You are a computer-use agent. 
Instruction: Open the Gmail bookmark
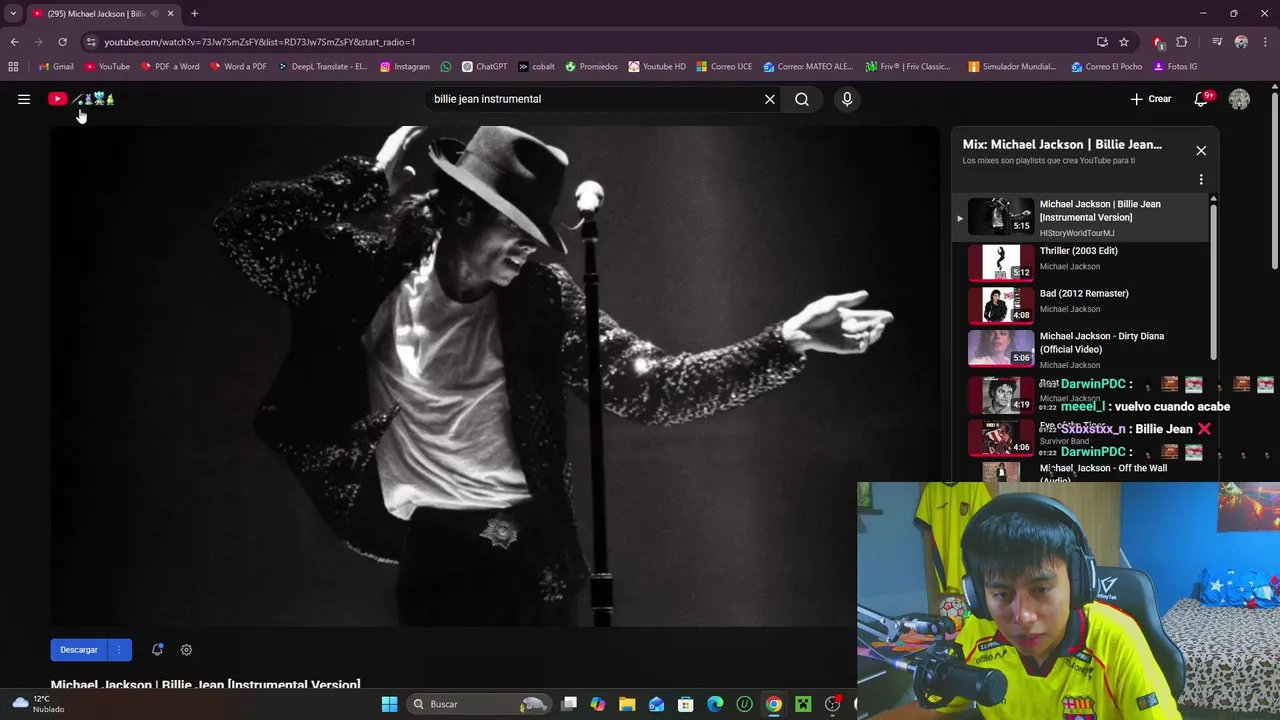pyautogui.click(x=56, y=67)
